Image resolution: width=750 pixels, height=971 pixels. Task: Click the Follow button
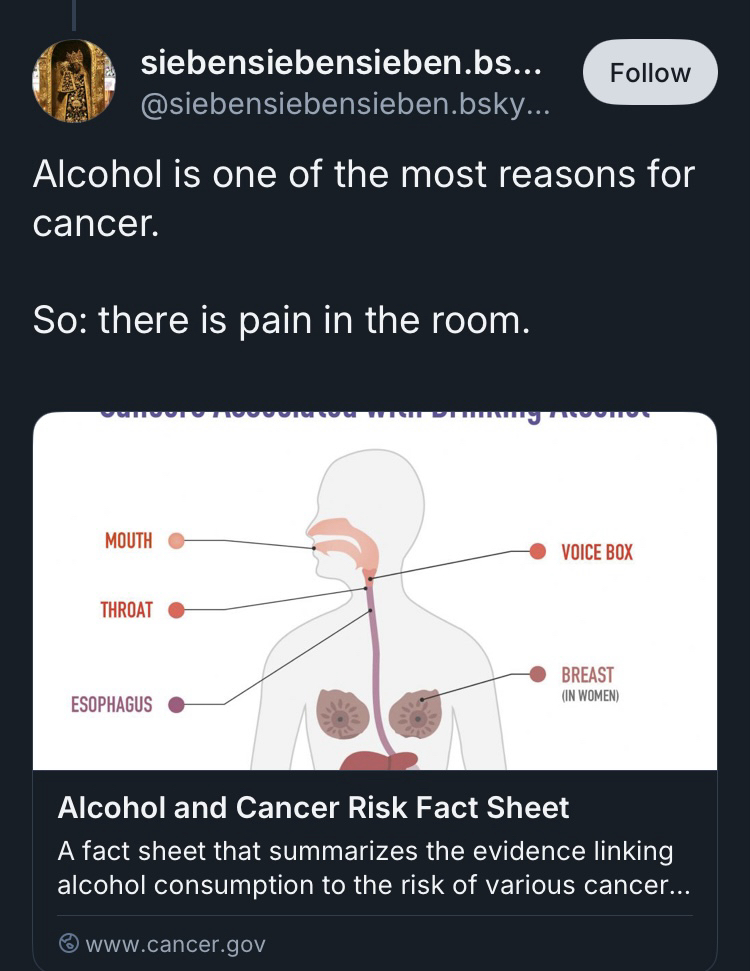tap(650, 73)
